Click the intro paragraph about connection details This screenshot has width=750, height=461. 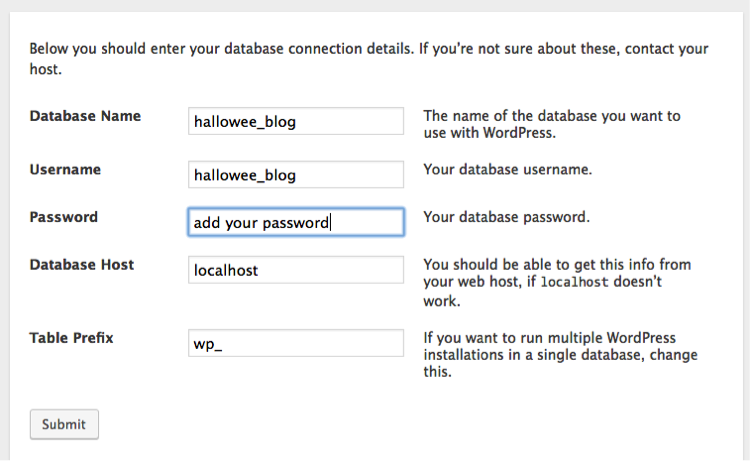point(368,59)
